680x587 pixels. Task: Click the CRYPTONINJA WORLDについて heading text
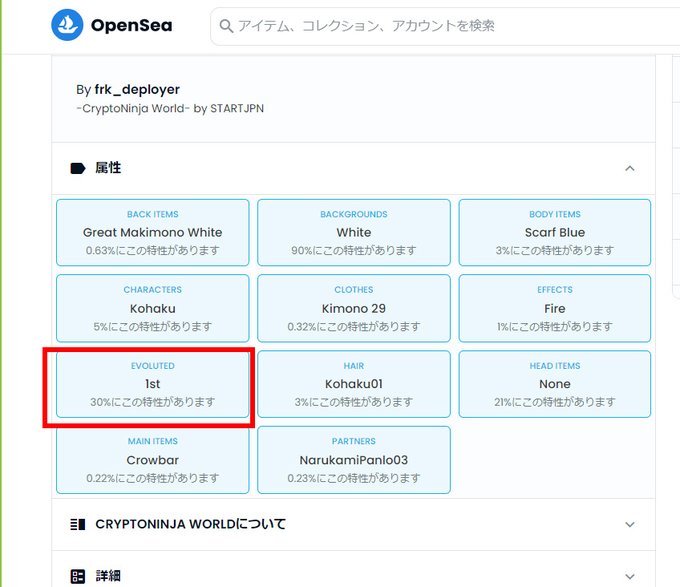[190, 524]
